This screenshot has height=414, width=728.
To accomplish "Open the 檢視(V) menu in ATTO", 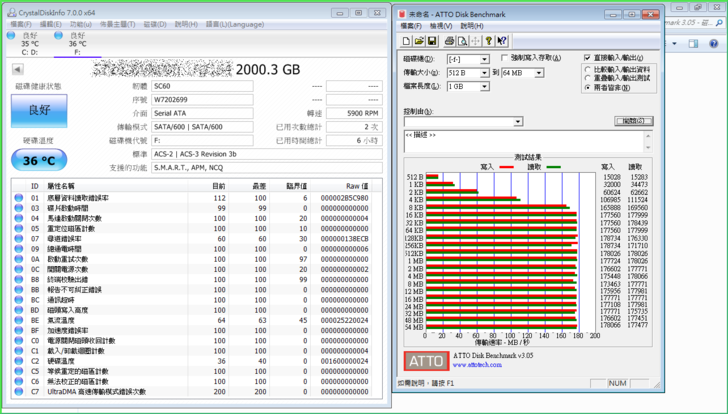I will pyautogui.click(x=441, y=25).
